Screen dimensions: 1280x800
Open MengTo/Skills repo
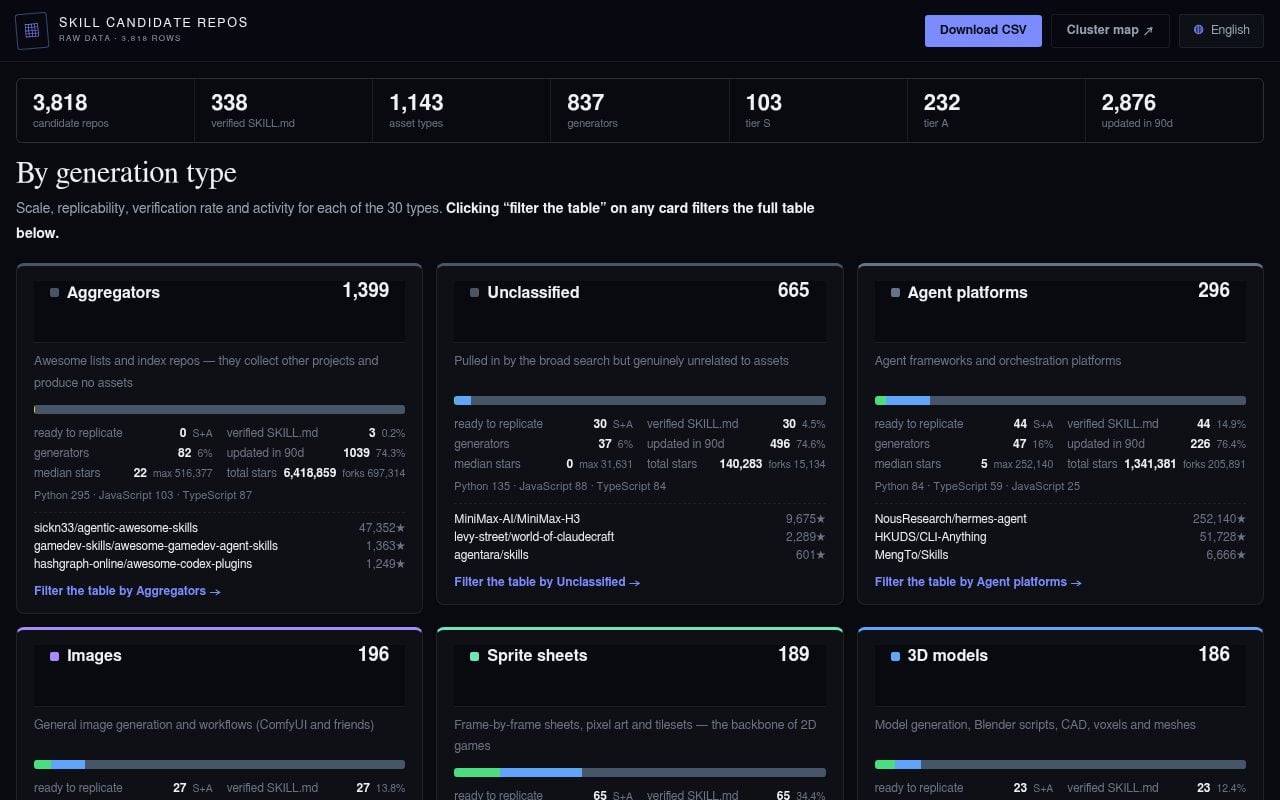tap(912, 555)
